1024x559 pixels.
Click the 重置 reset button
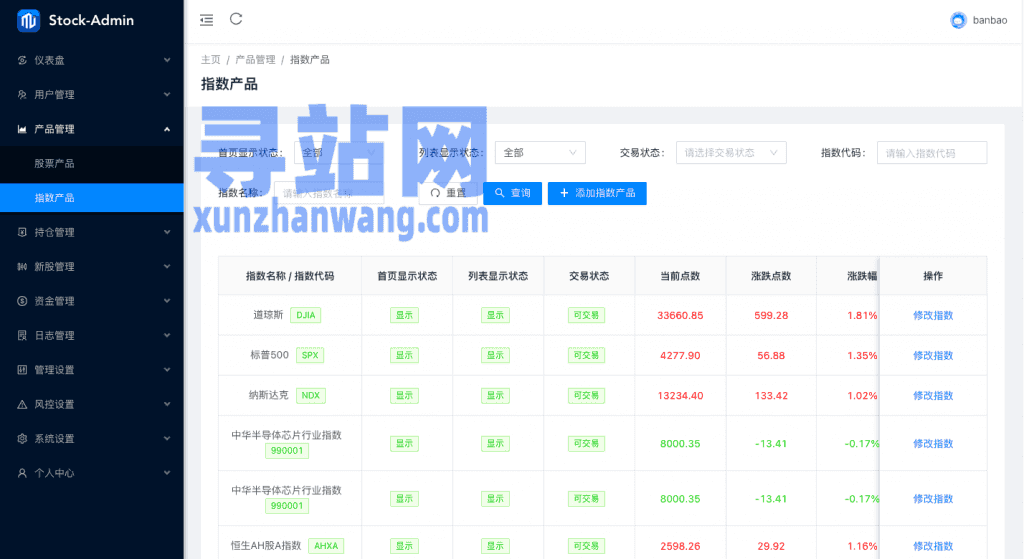[x=448, y=193]
